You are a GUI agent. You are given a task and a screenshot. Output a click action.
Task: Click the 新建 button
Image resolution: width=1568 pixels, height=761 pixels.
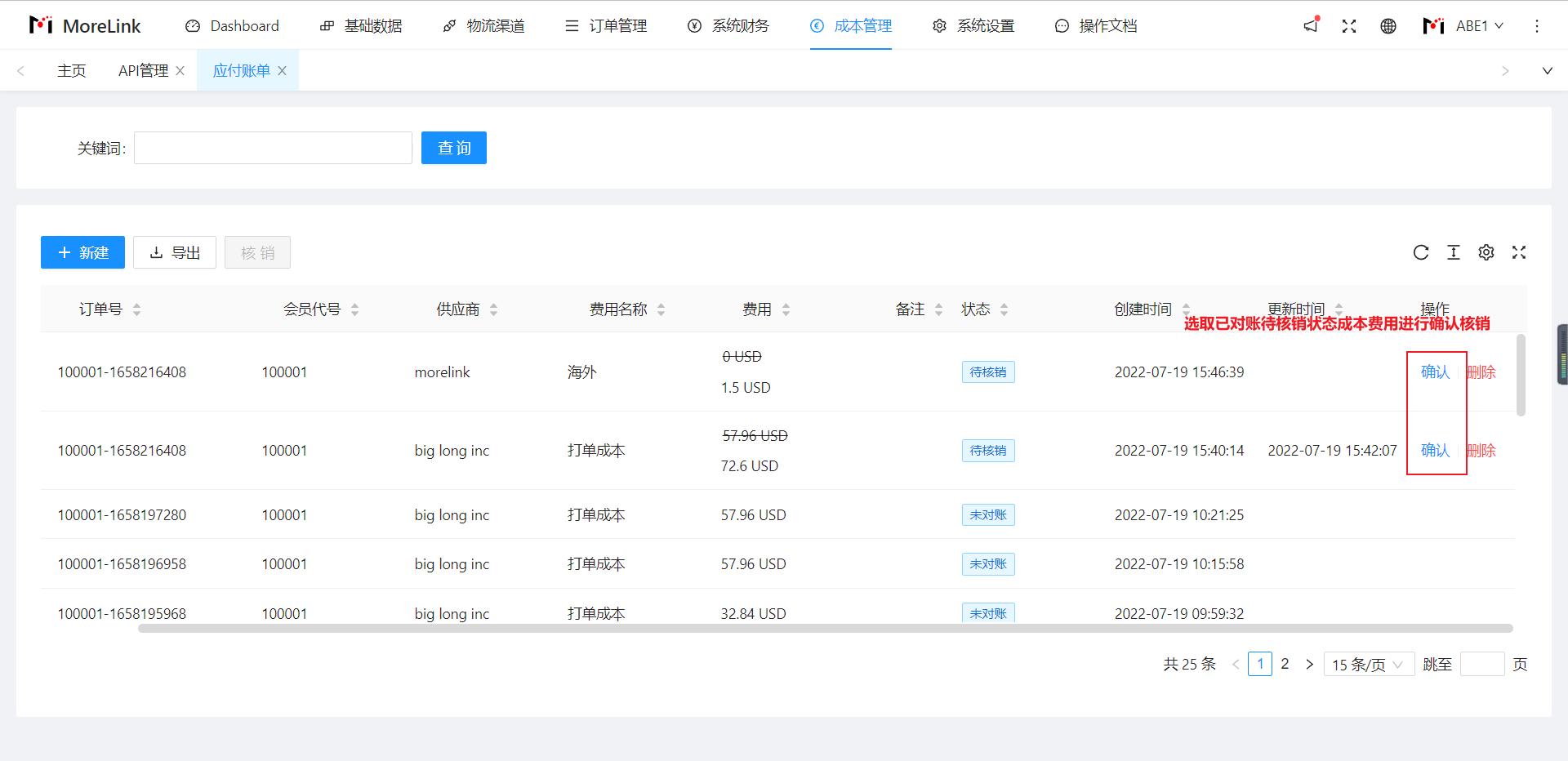click(x=82, y=252)
